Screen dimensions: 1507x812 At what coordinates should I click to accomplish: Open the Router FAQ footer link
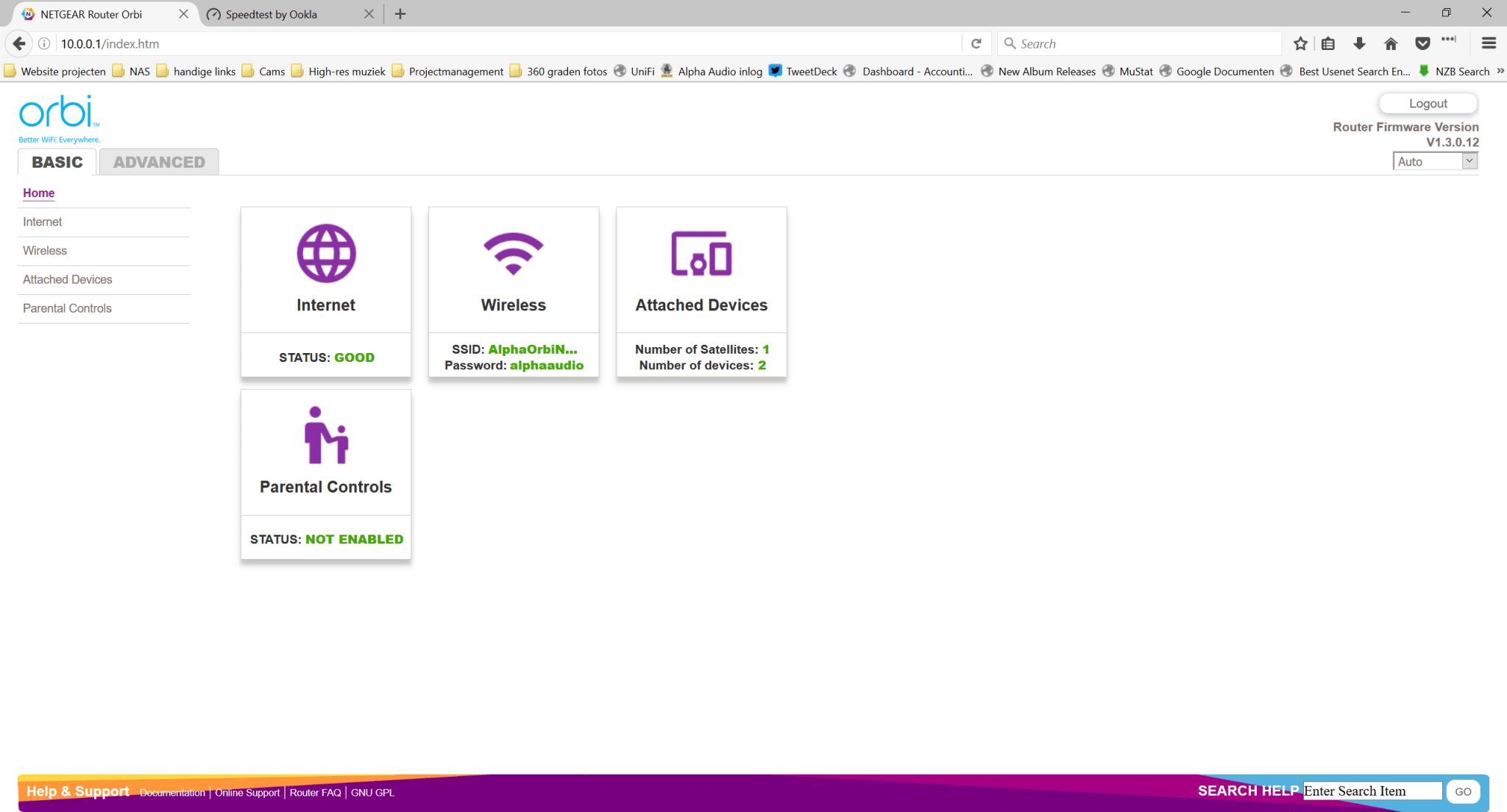point(315,792)
